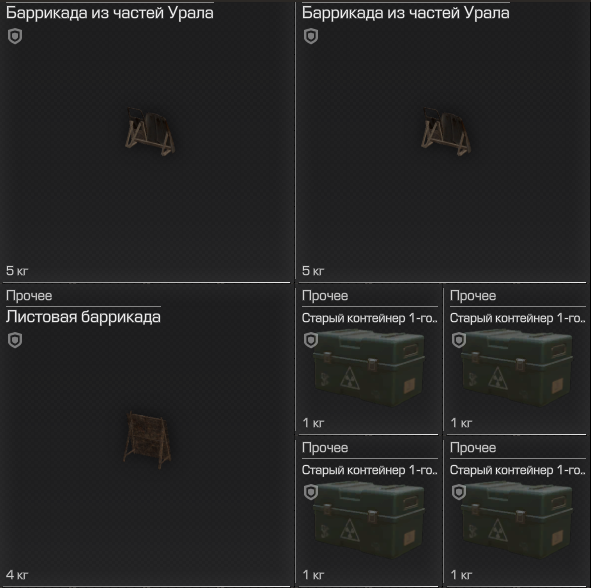Select upper-left green container crate image
The image size is (591, 588).
tap(369, 368)
